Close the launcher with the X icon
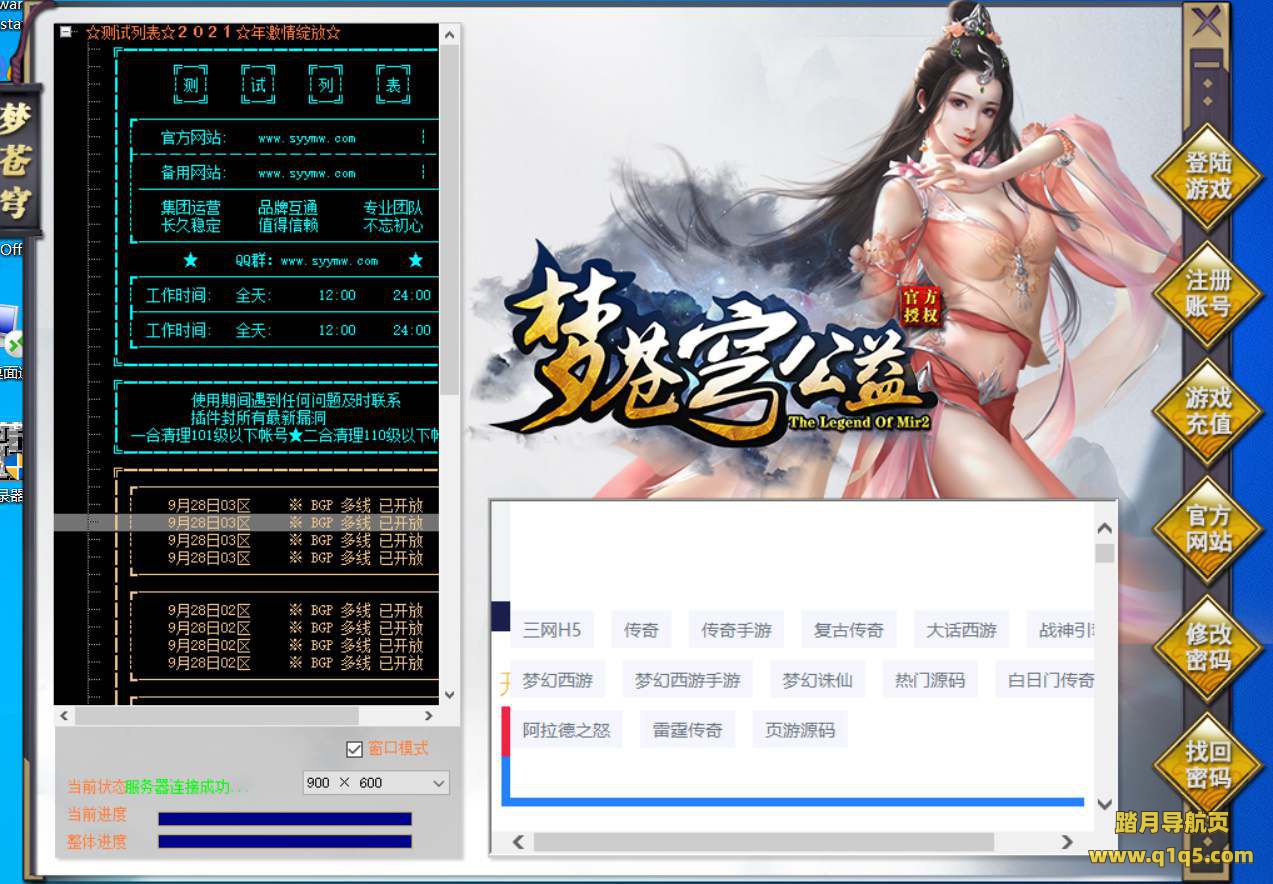The width and height of the screenshot is (1273, 884). 1208,20
